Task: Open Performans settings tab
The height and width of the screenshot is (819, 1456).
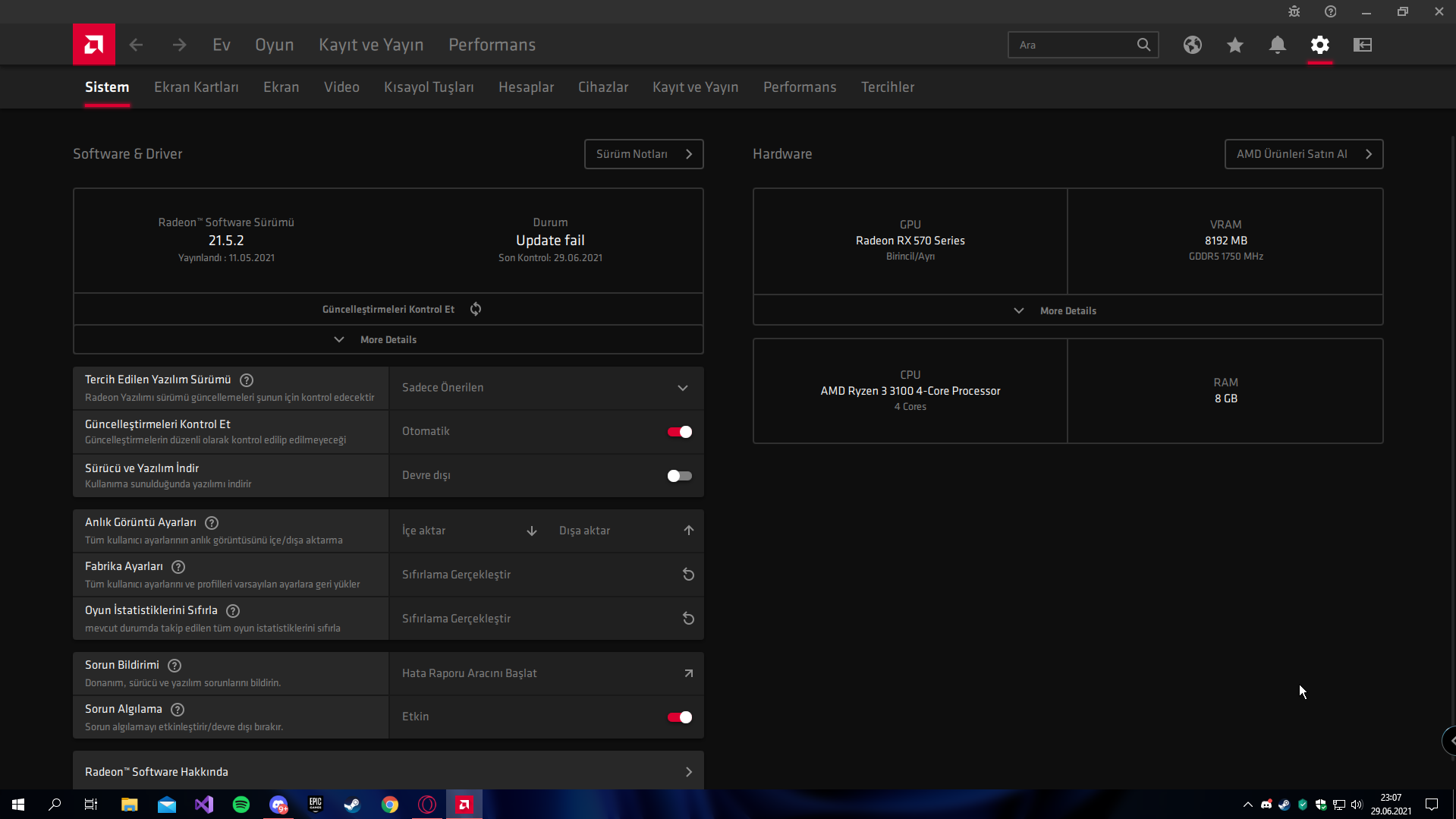Action: (800, 87)
